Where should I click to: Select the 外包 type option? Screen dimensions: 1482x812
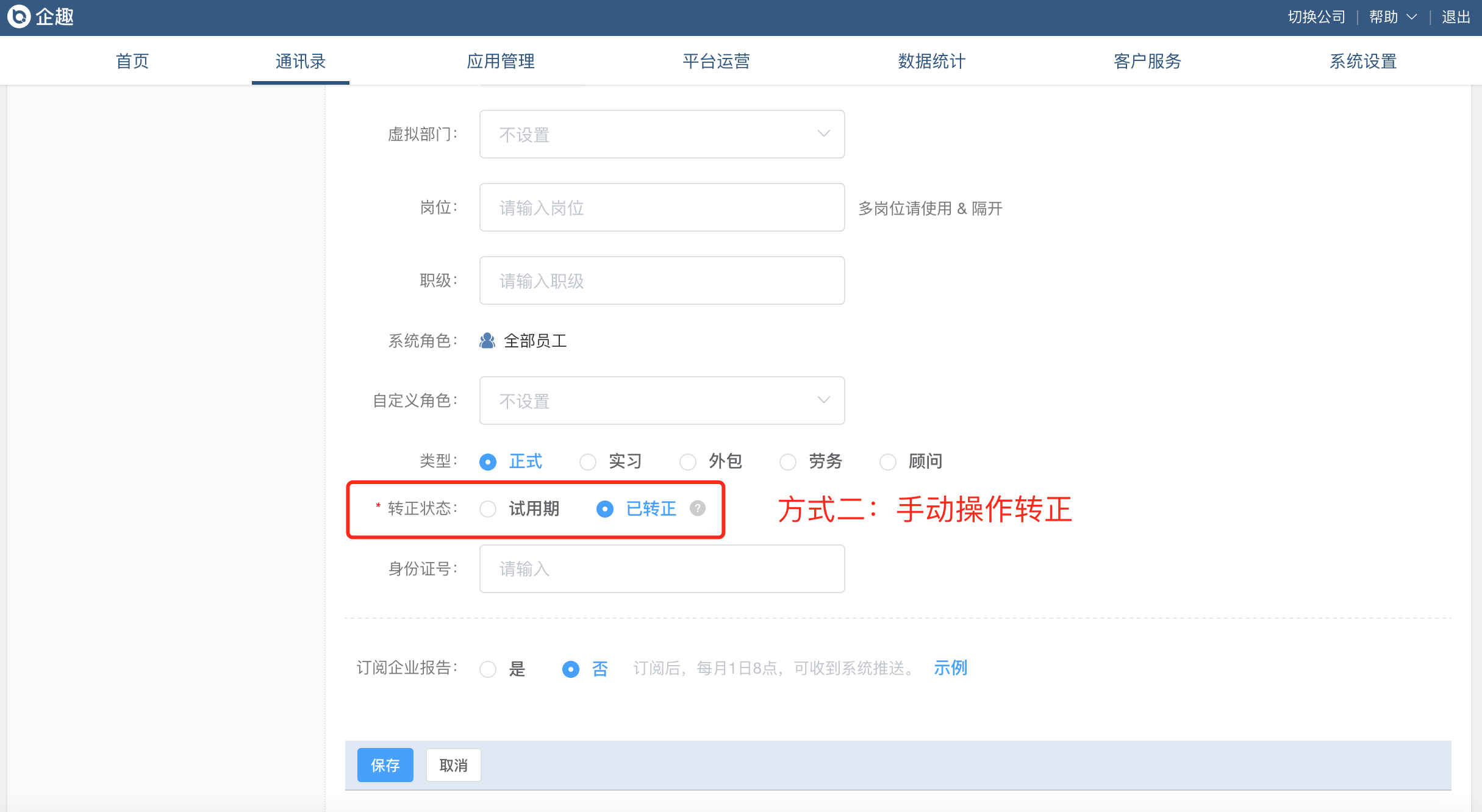click(x=688, y=462)
